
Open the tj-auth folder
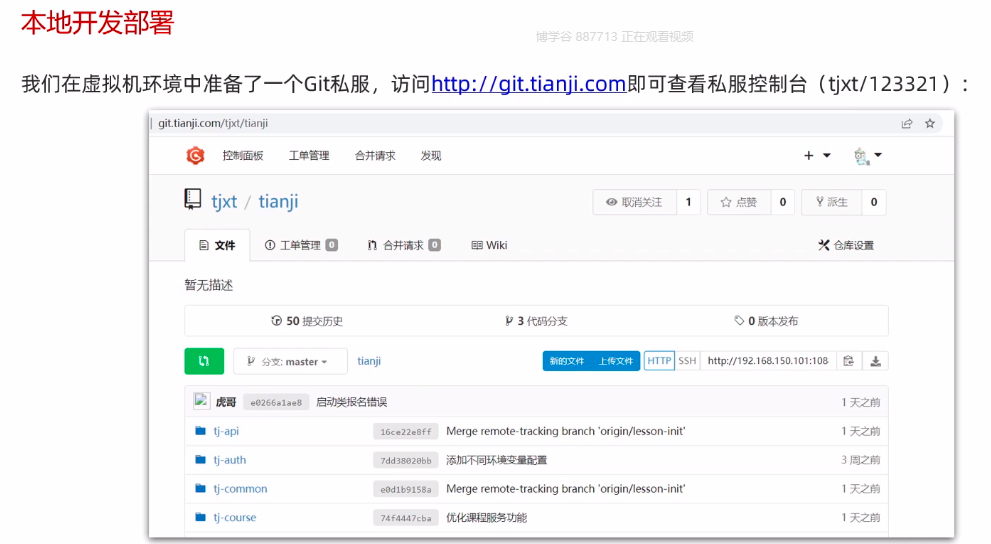[x=229, y=459]
